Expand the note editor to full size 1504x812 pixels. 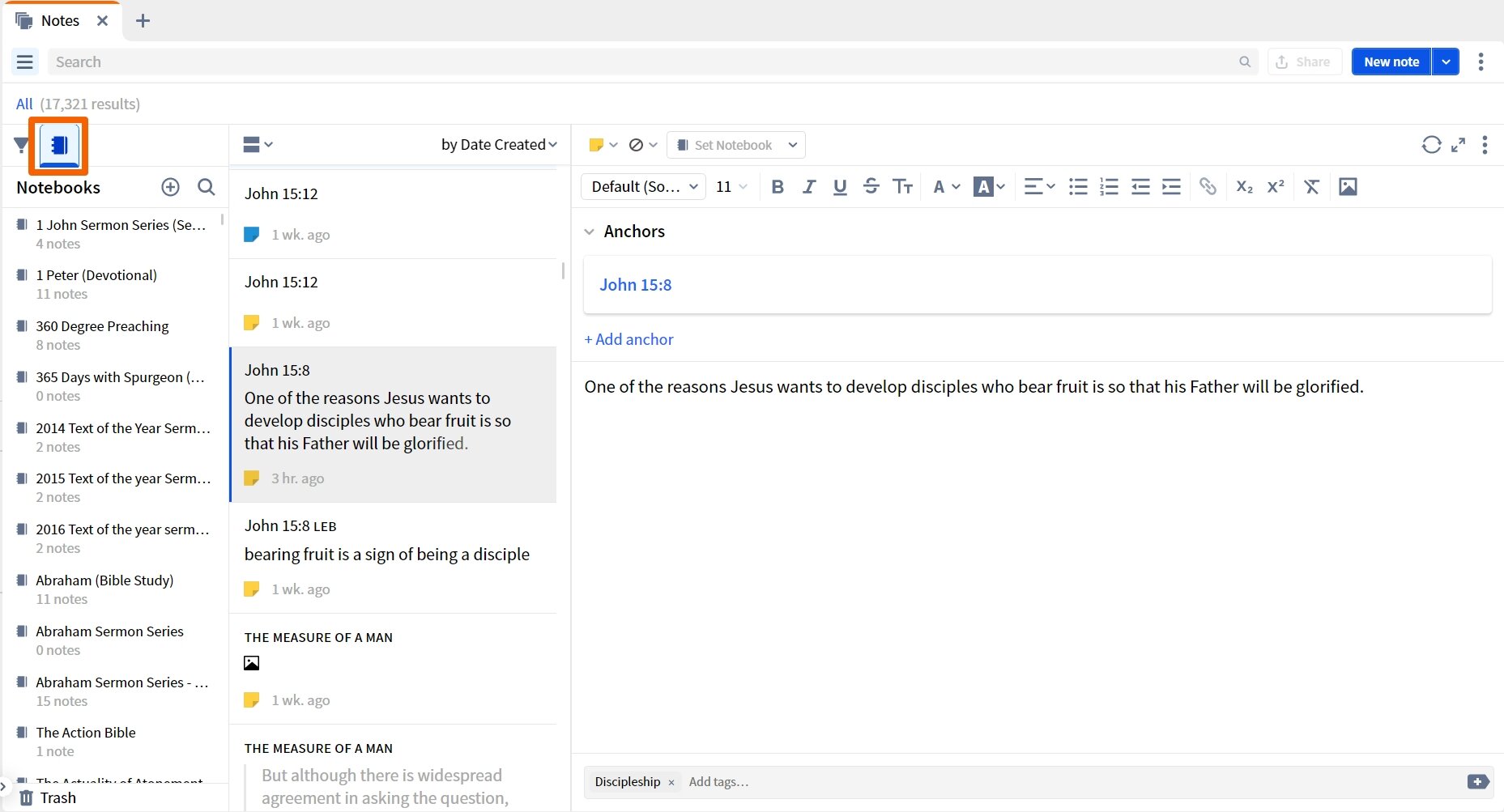[x=1458, y=145]
